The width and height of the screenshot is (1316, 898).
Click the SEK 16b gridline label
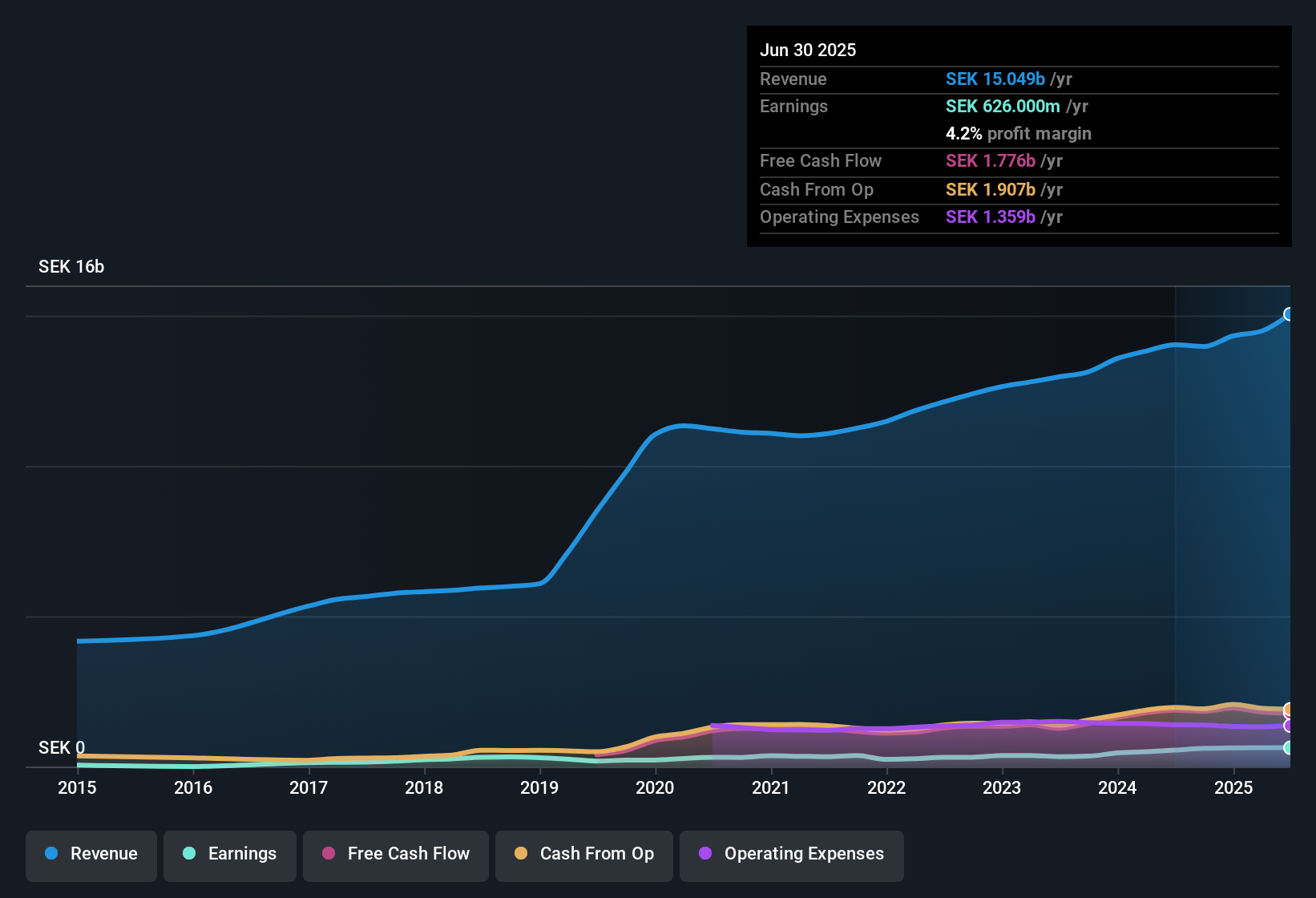pyautogui.click(x=70, y=266)
